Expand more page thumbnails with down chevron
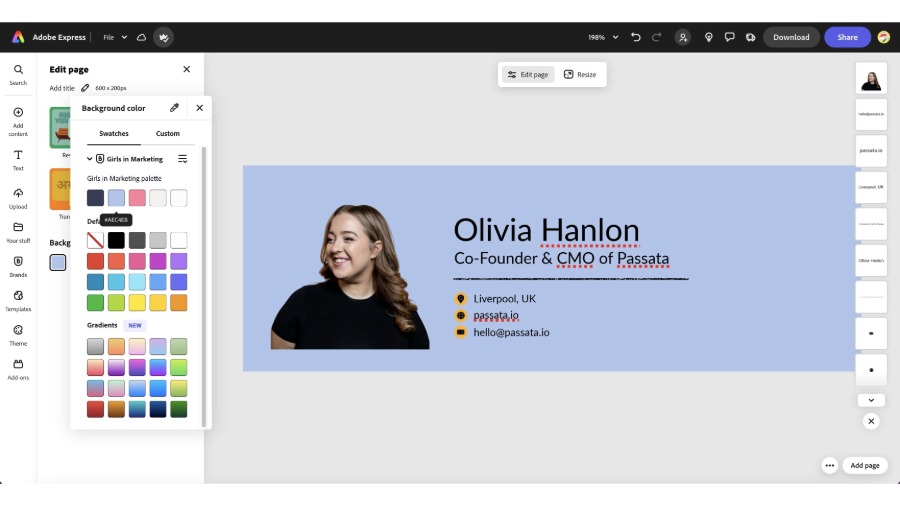The height and width of the screenshot is (506, 900). [x=871, y=400]
